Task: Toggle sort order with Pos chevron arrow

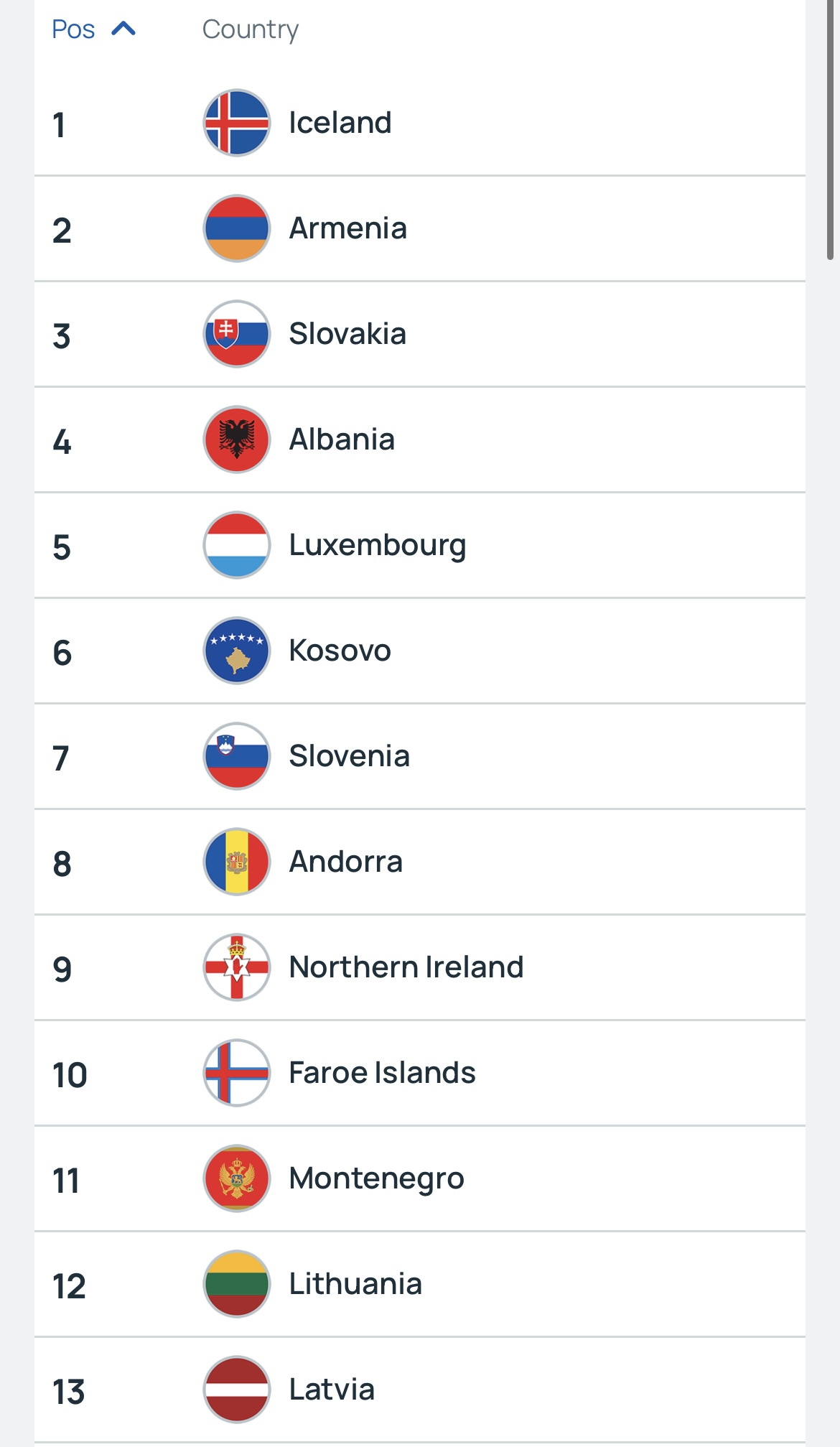Action: point(123,29)
